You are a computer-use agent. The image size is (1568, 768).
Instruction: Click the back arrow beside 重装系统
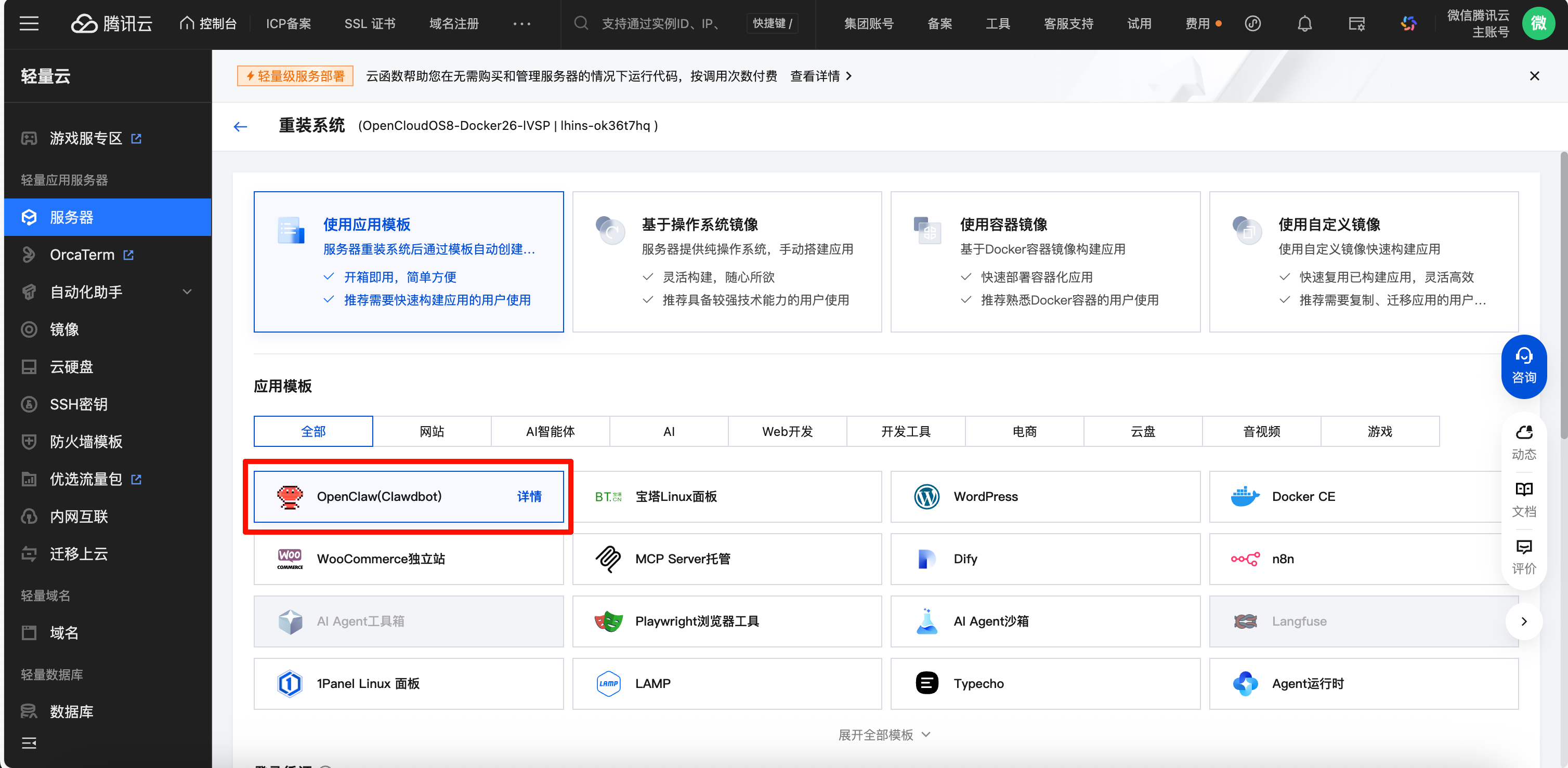(x=240, y=127)
